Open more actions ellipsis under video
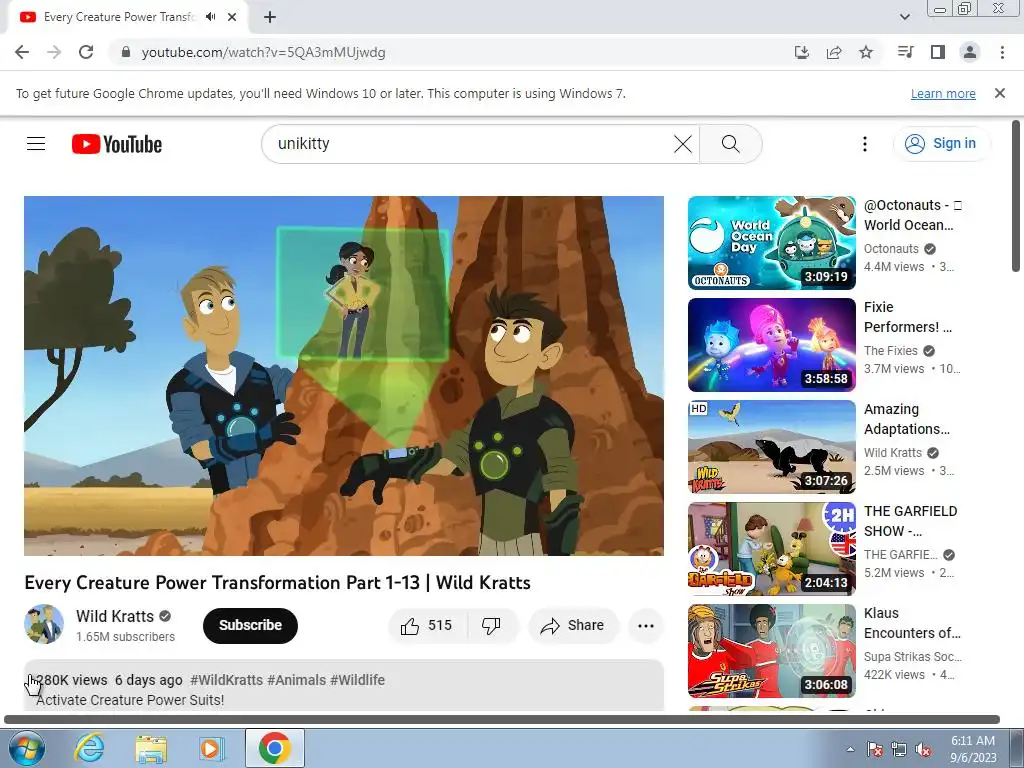This screenshot has height=768, width=1024. coord(646,626)
